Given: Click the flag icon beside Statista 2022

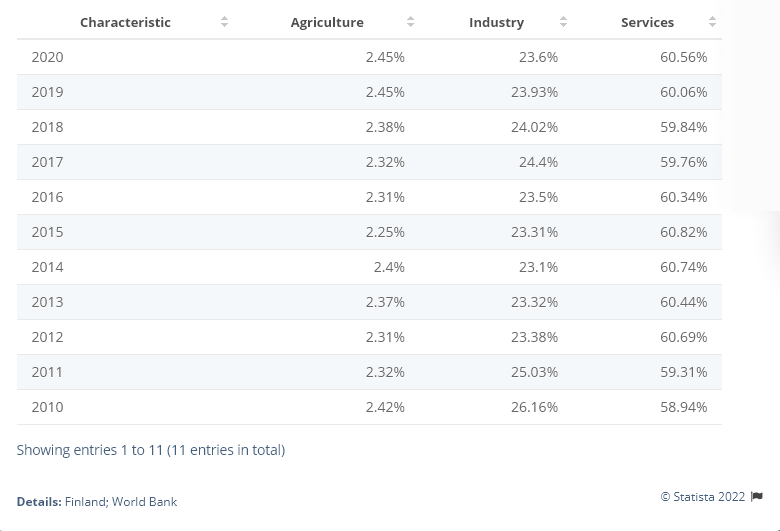Looking at the screenshot, I should click(x=757, y=497).
